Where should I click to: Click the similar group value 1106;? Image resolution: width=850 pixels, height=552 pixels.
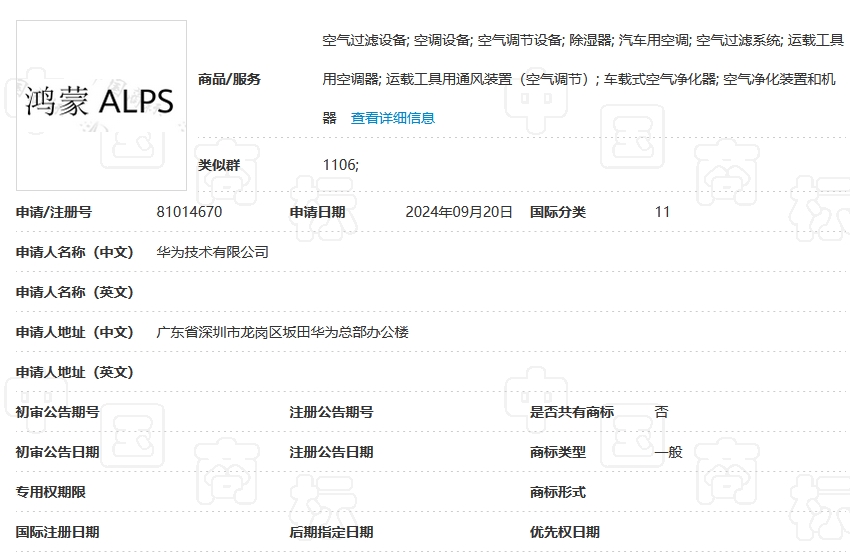(x=340, y=165)
